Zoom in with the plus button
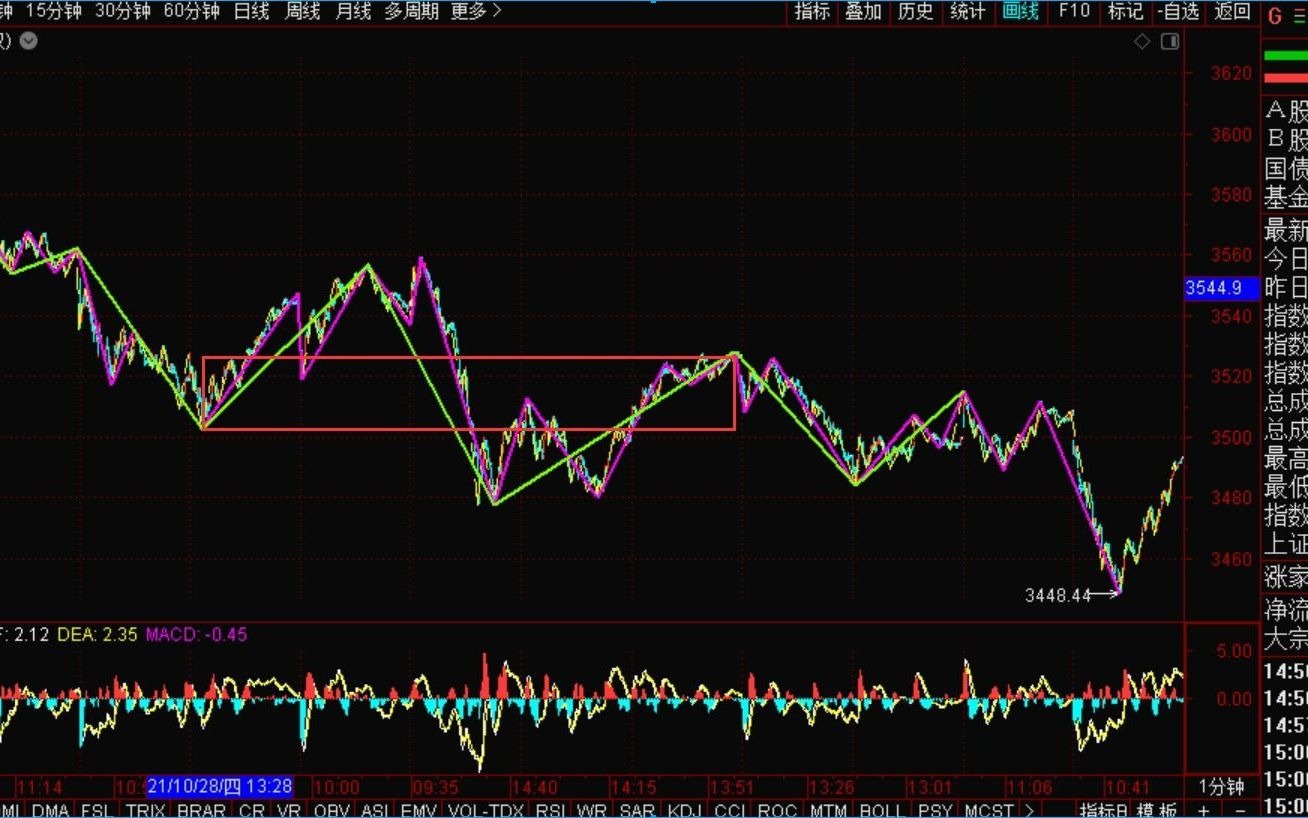The height and width of the screenshot is (818, 1308). [x=1203, y=810]
